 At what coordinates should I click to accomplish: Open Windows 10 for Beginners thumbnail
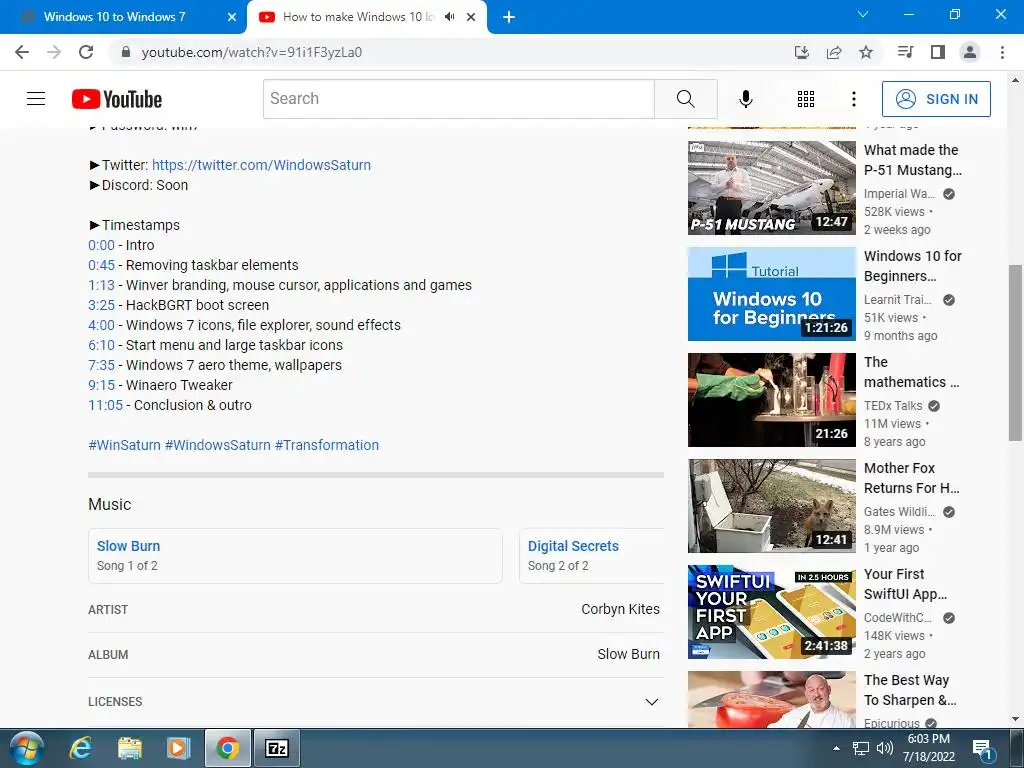pyautogui.click(x=771, y=294)
